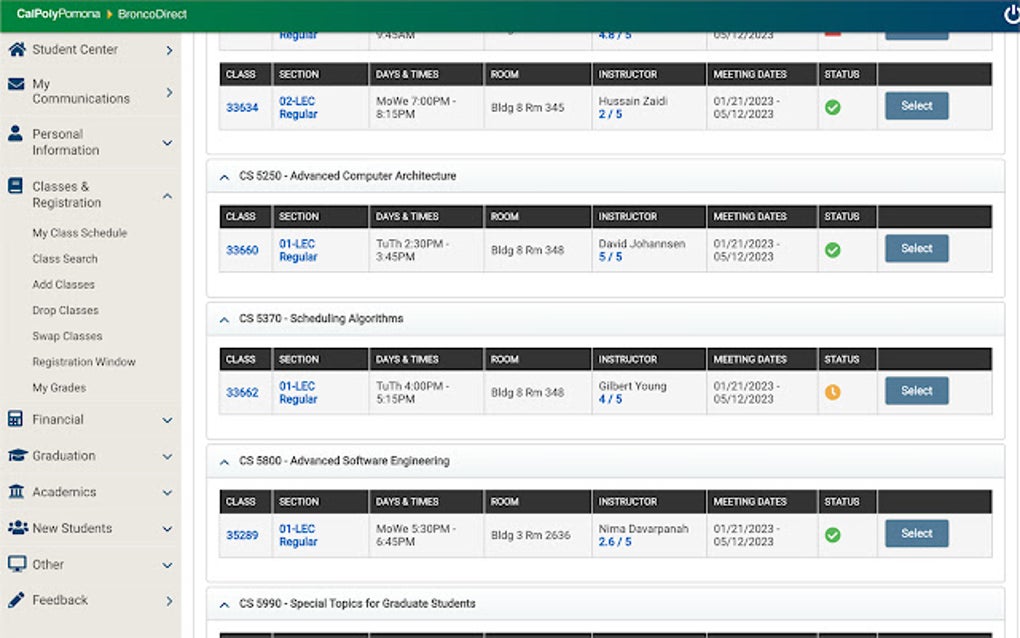Viewport: 1020px width, 638px height.
Task: Collapse the CS 5250 Advanced Computer Architecture section
Action: tap(224, 177)
